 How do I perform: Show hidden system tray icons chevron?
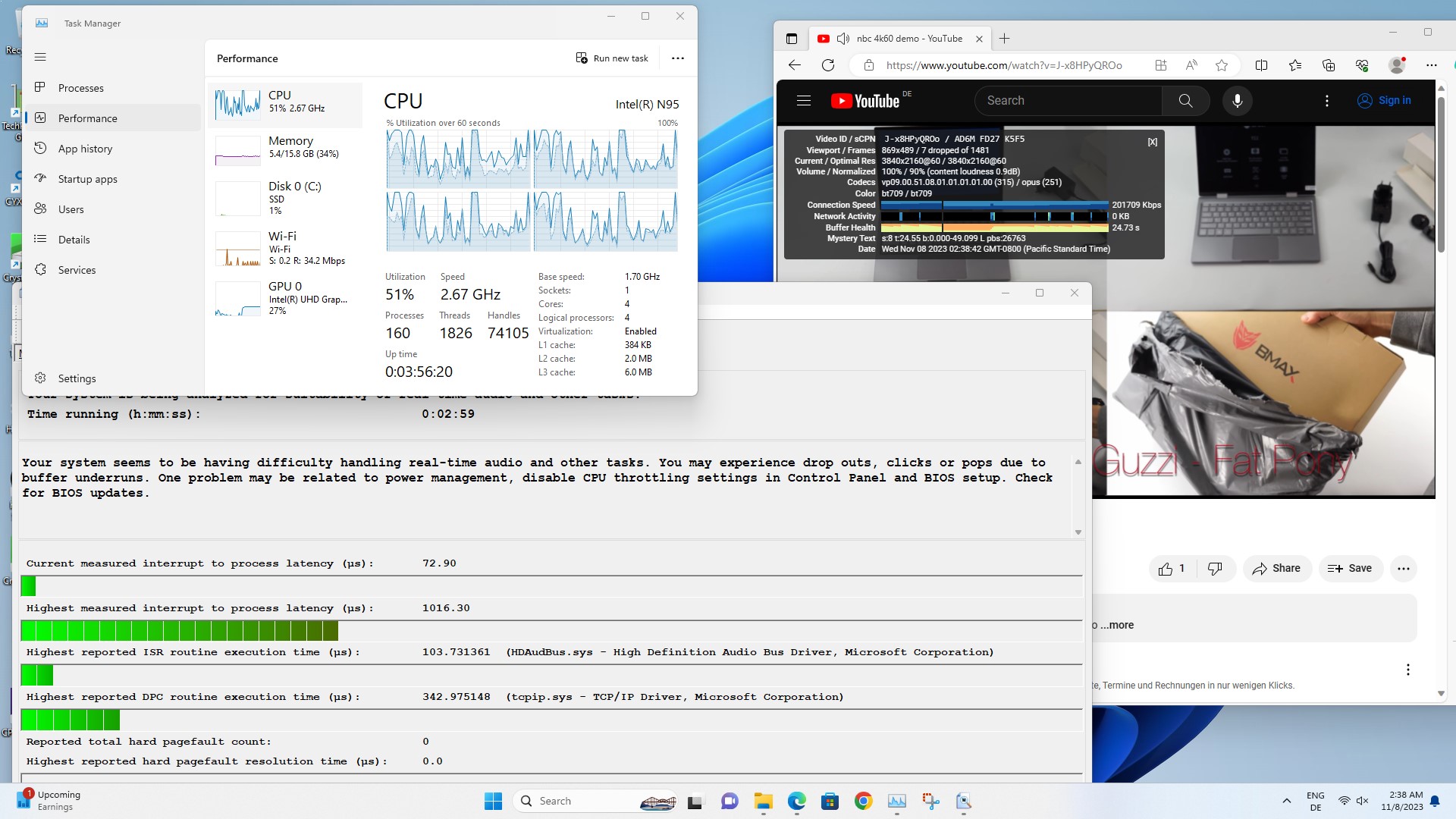(1286, 801)
